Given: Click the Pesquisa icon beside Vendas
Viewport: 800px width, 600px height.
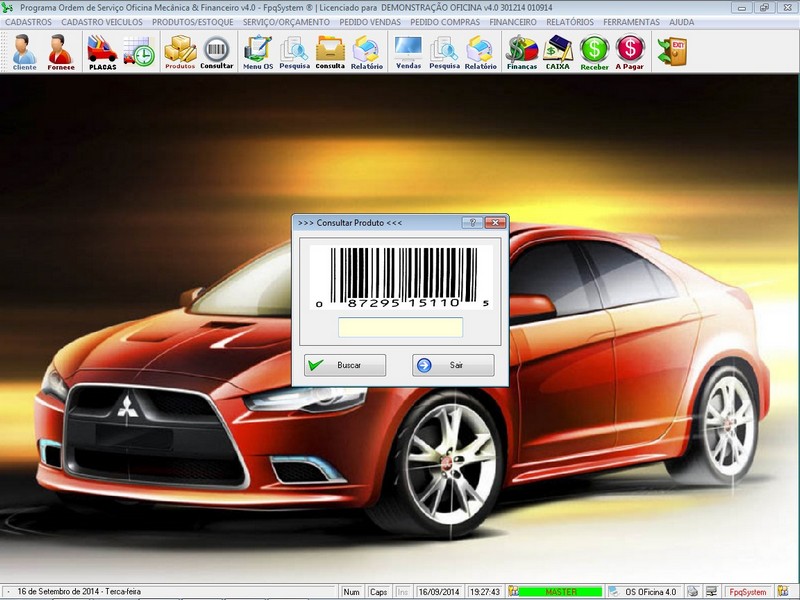Looking at the screenshot, I should (444, 52).
